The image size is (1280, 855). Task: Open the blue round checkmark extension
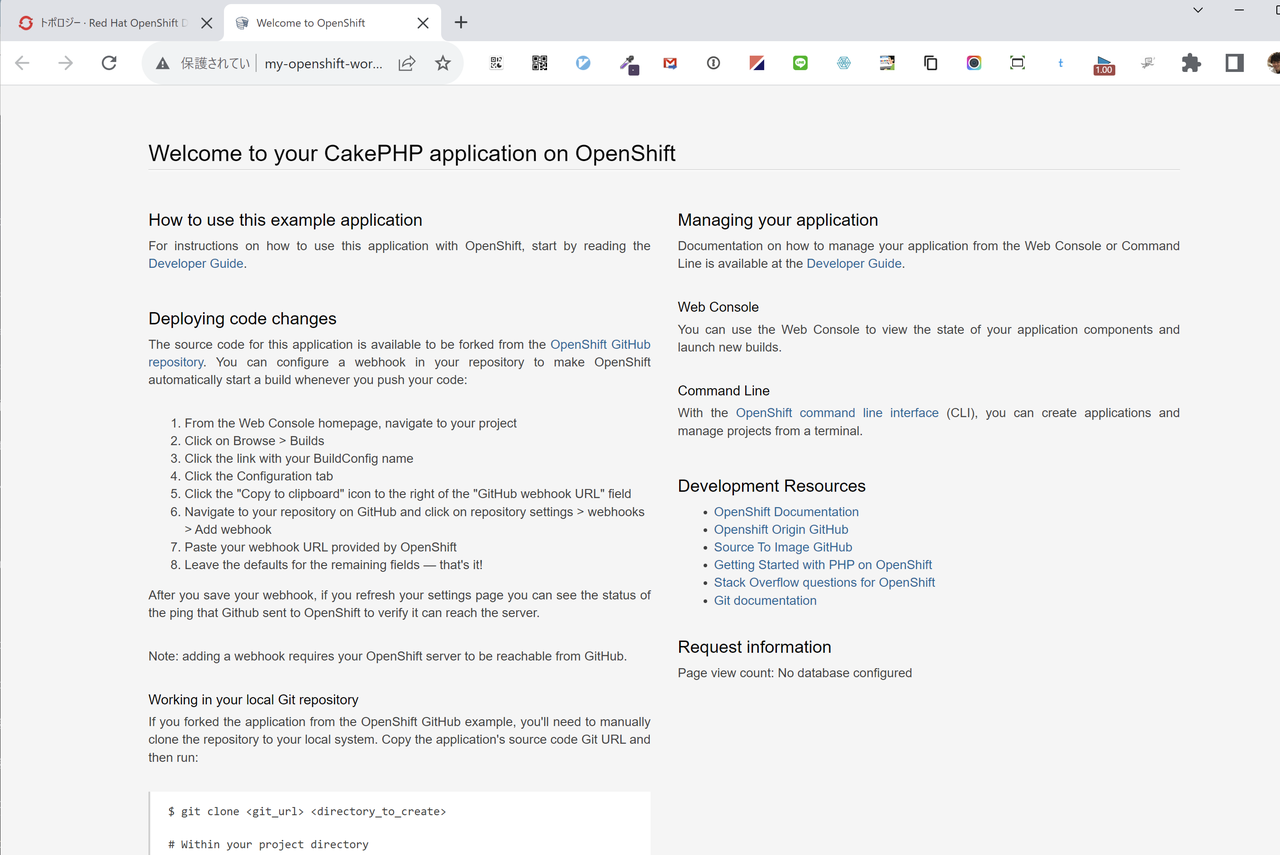pos(583,63)
